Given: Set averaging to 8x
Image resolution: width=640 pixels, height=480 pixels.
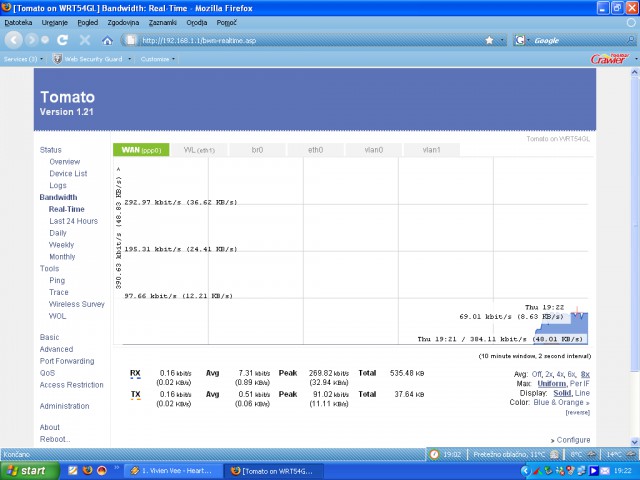Looking at the screenshot, I should (x=585, y=374).
